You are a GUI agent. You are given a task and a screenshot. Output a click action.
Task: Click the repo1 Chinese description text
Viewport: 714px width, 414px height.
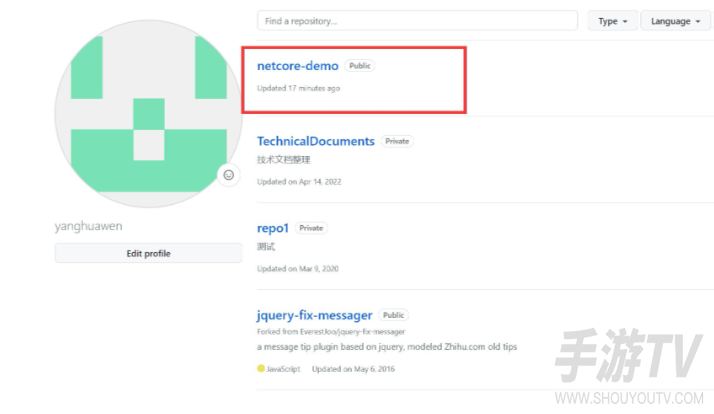(266, 246)
